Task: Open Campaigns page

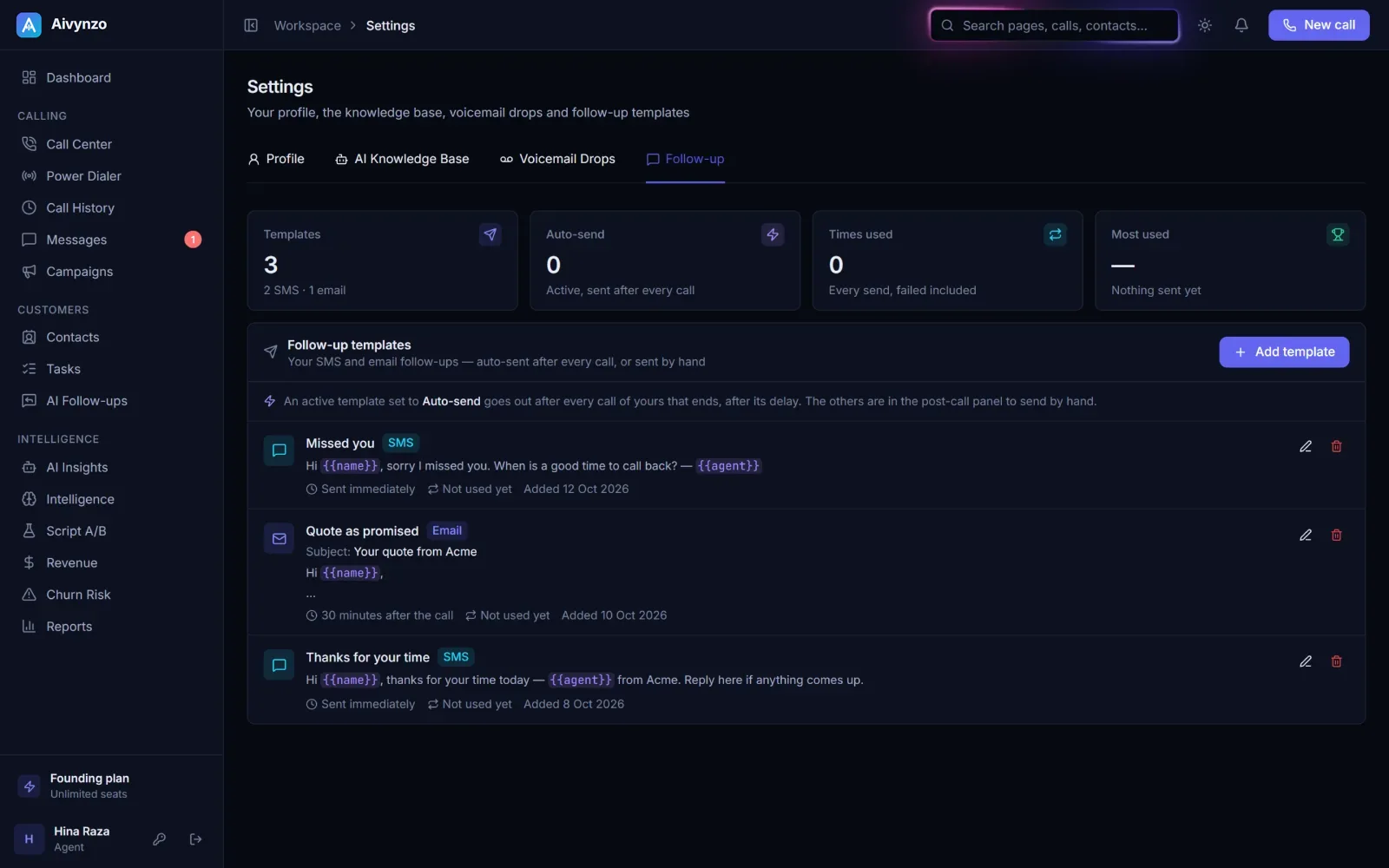Action: (x=111, y=272)
